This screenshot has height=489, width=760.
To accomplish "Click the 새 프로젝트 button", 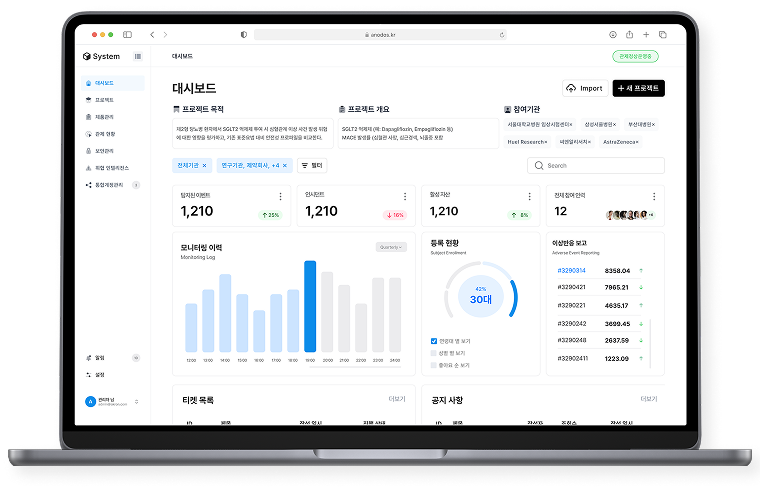I will (638, 88).
